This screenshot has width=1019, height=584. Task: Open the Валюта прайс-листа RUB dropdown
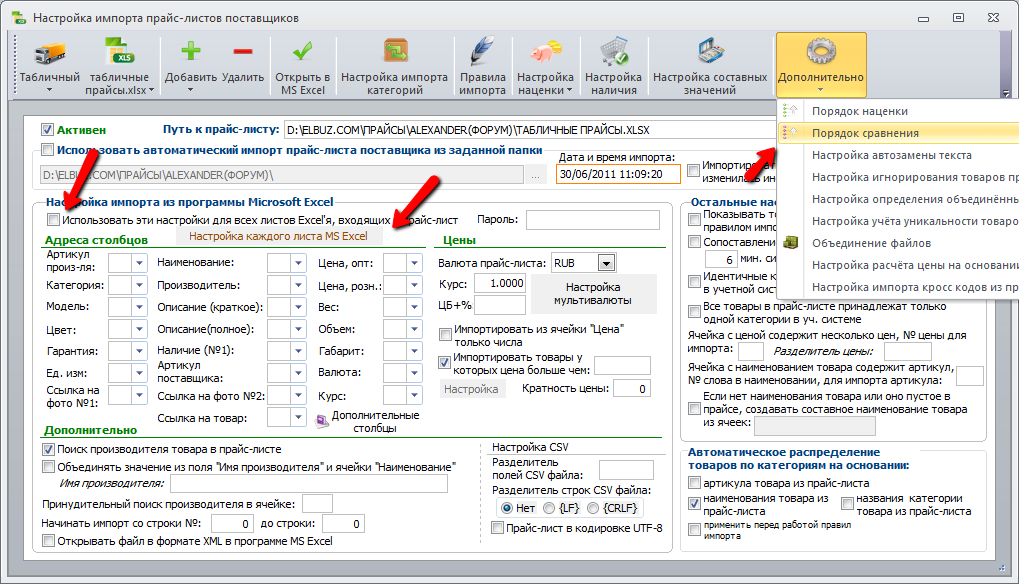606,263
